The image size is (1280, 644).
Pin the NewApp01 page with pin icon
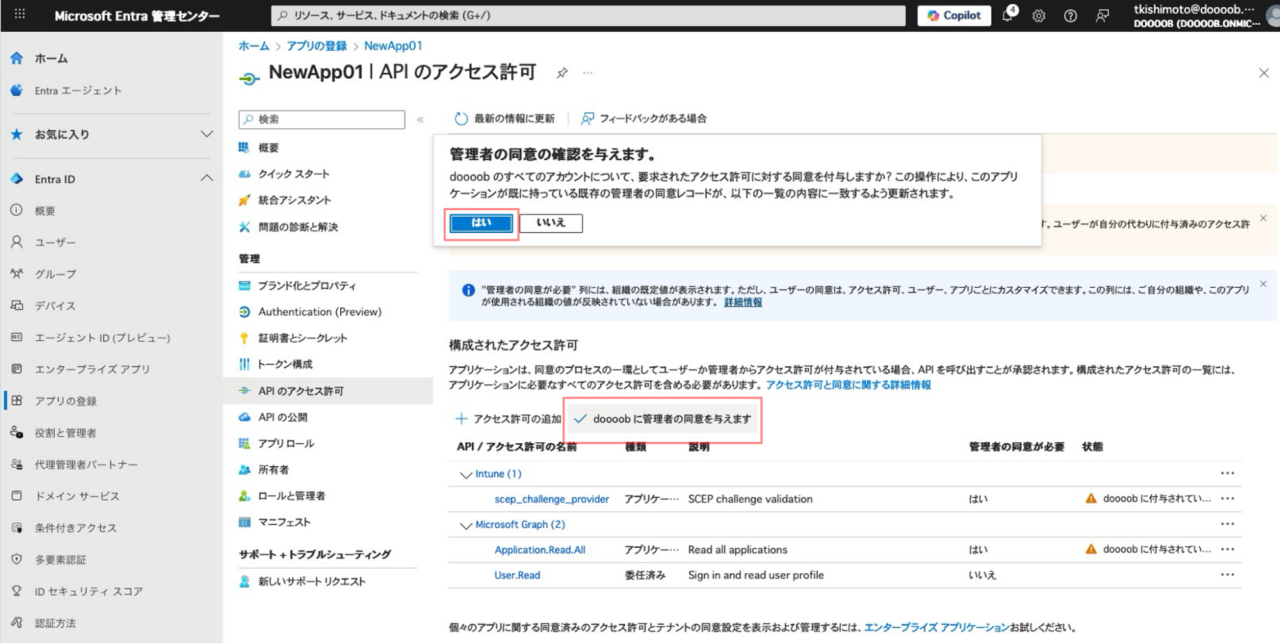tap(562, 73)
